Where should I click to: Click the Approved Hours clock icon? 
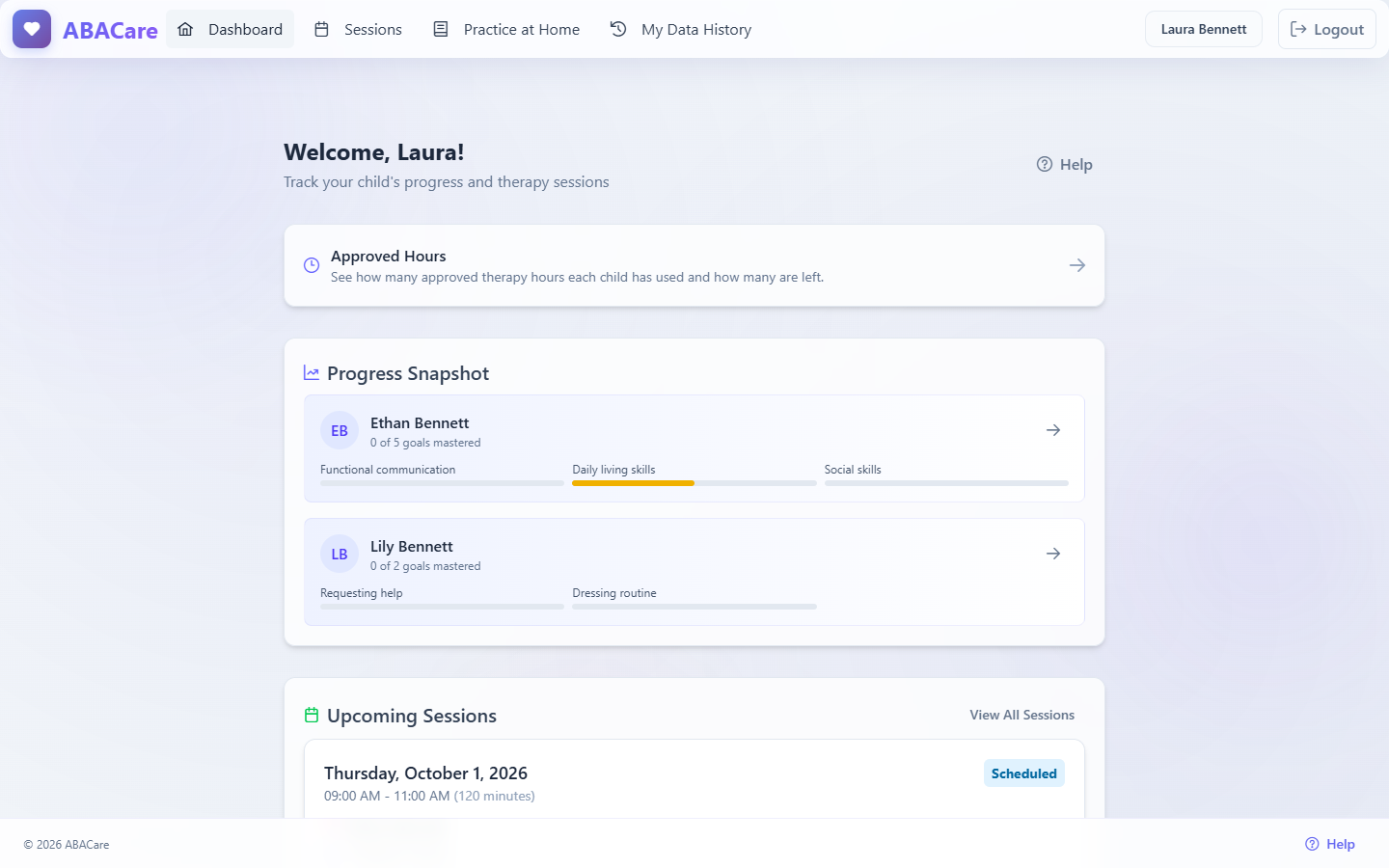312,265
